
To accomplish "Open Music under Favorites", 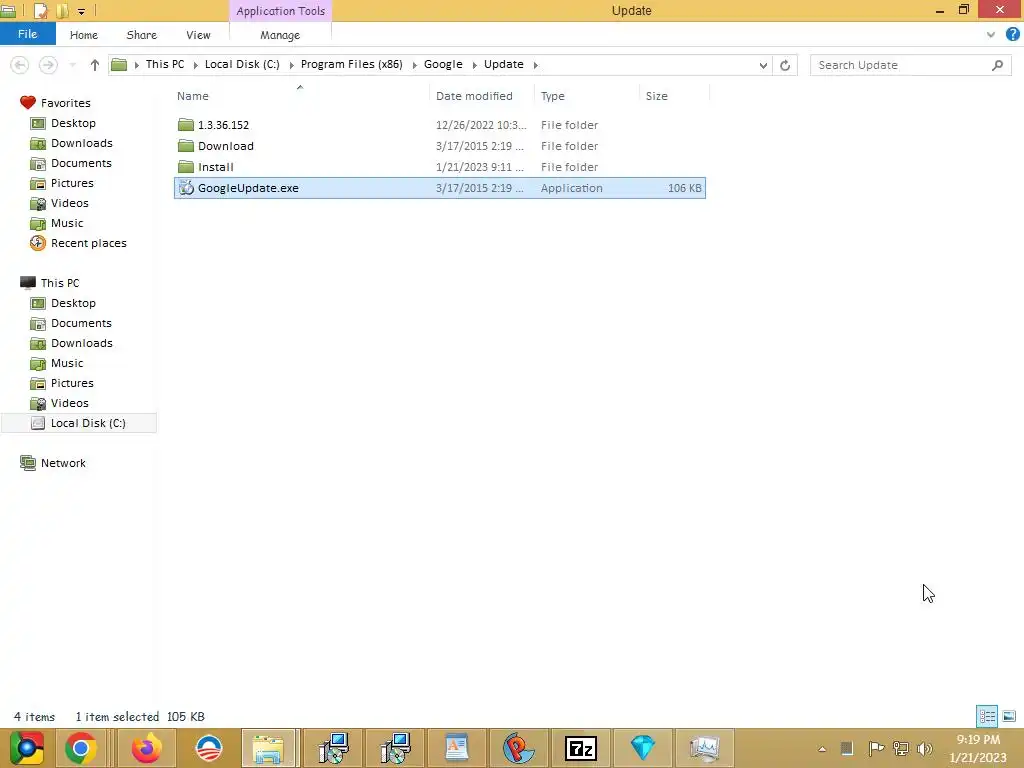I will [x=67, y=223].
